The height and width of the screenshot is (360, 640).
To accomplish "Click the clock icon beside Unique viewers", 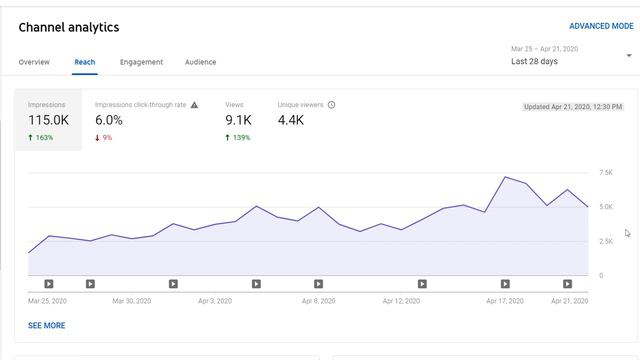I will tap(331, 105).
